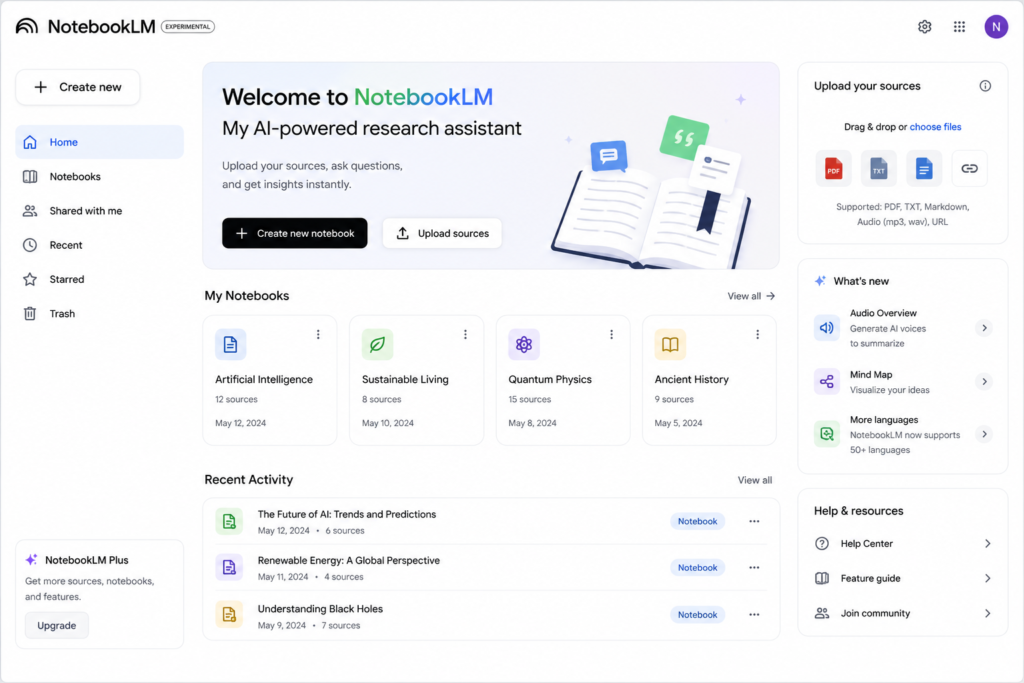This screenshot has height=683, width=1024.
Task: Choose the TXT file type icon
Action: tap(878, 168)
